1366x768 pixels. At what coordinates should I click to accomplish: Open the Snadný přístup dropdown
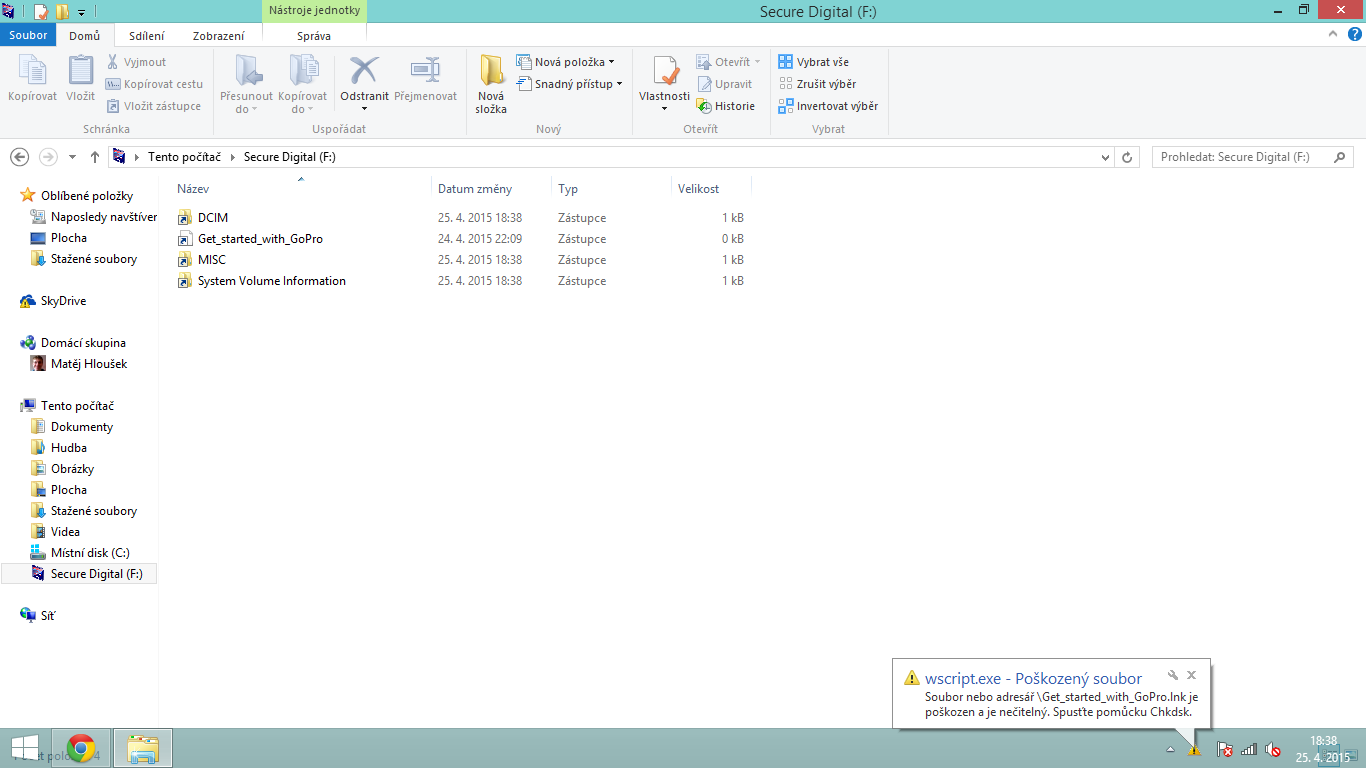click(619, 84)
